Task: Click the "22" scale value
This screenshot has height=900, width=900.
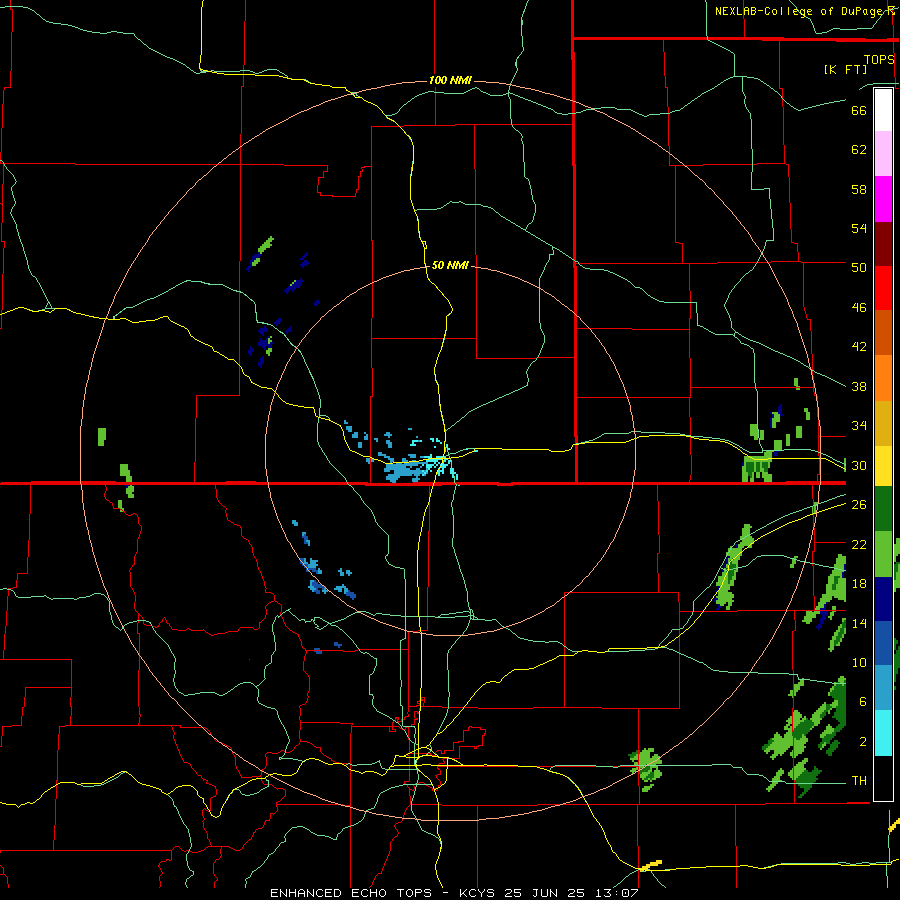Action: 859,544
